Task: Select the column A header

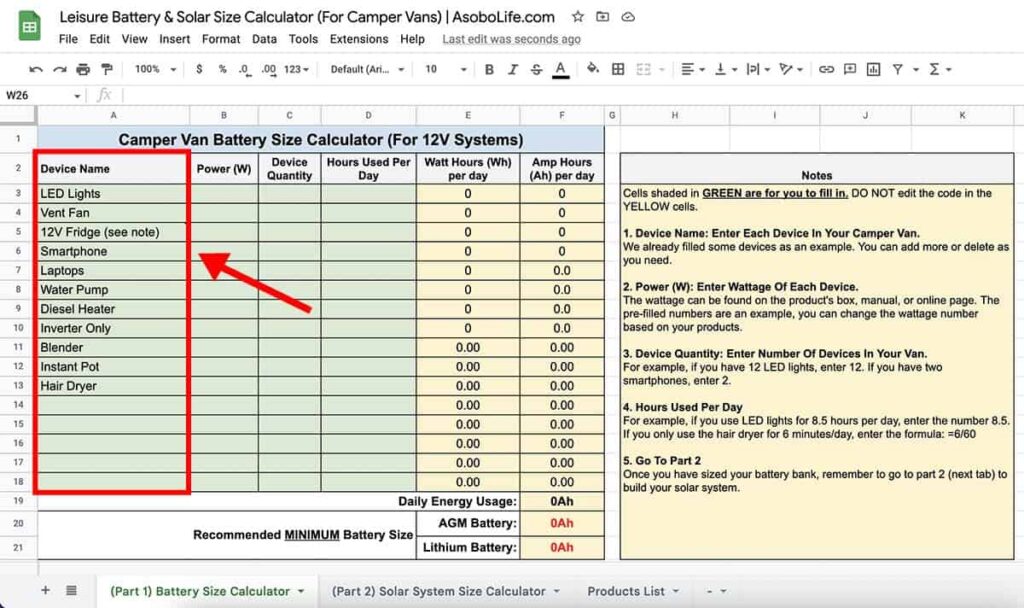Action: tap(113, 115)
